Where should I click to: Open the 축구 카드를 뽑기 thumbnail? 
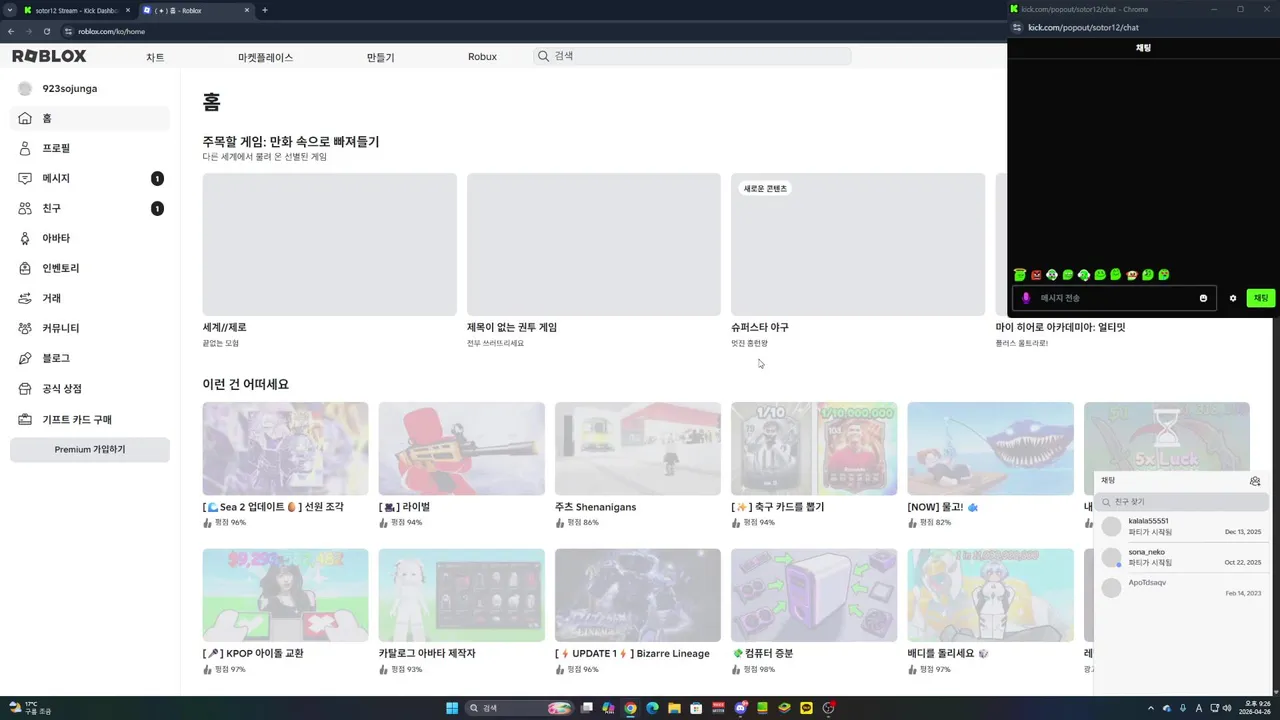point(814,449)
